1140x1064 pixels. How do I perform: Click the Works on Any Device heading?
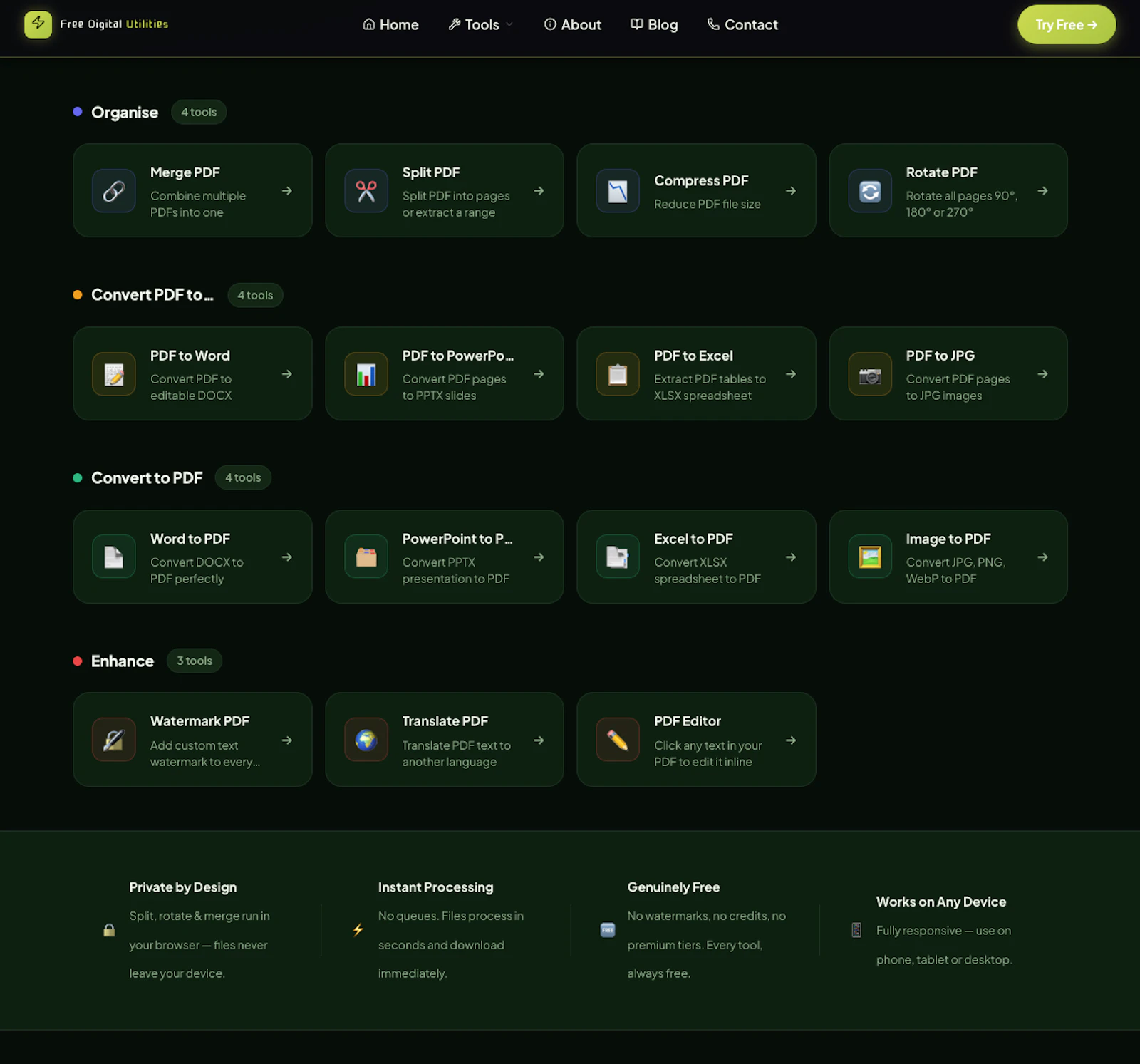(941, 902)
